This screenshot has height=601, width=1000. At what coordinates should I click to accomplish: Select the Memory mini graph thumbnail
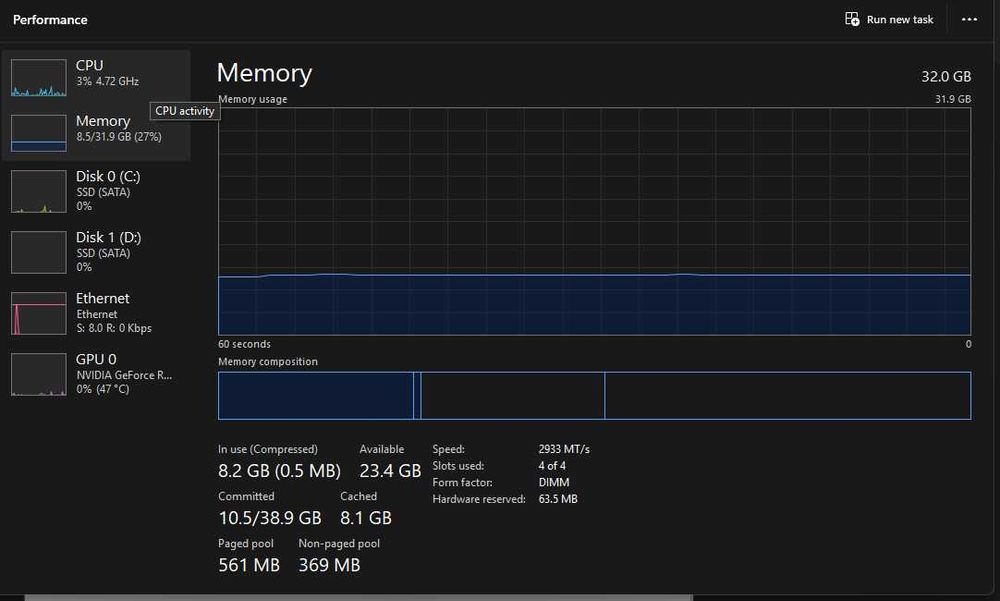click(x=39, y=133)
